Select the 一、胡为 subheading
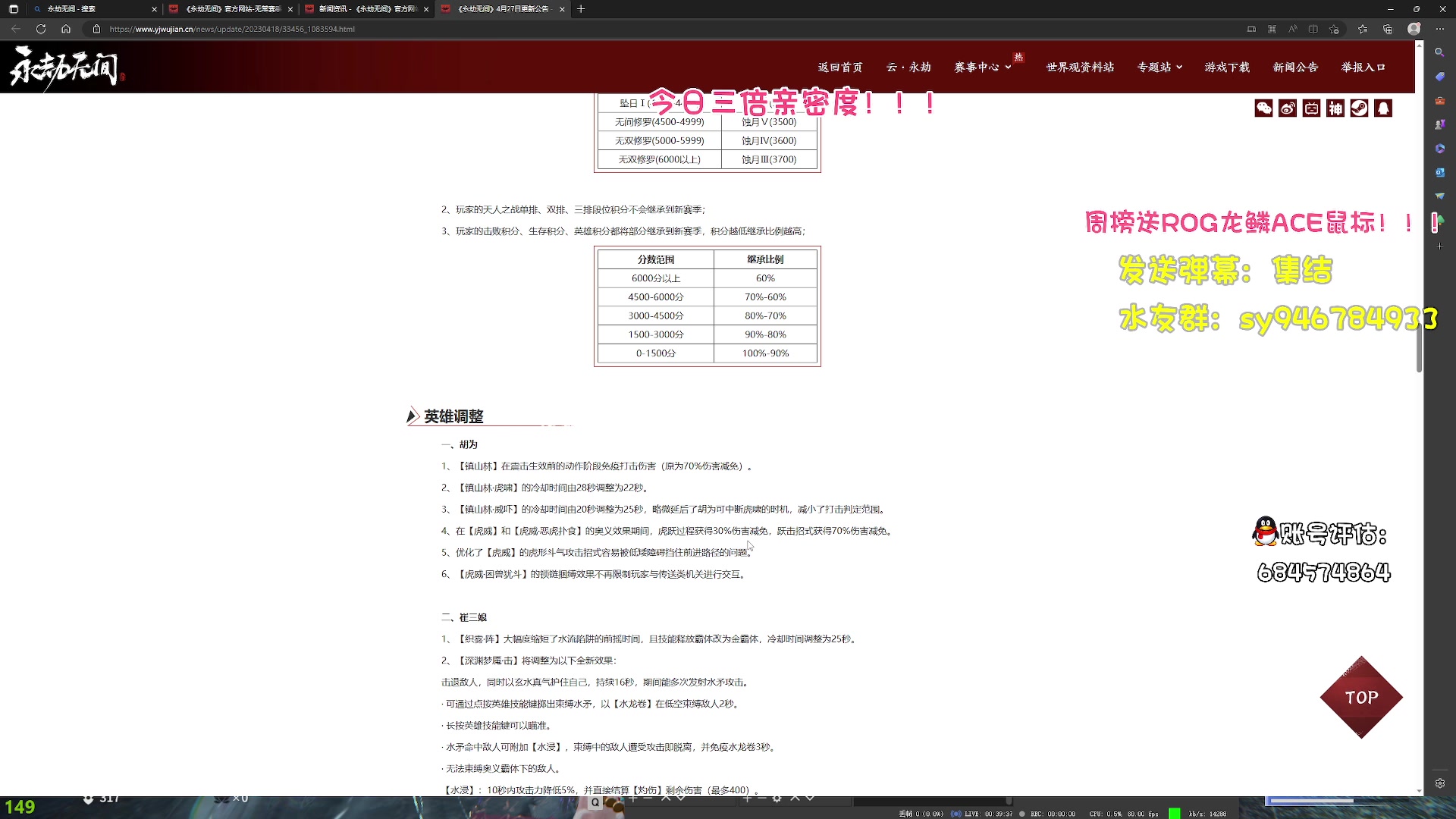The width and height of the screenshot is (1456, 819). point(460,444)
